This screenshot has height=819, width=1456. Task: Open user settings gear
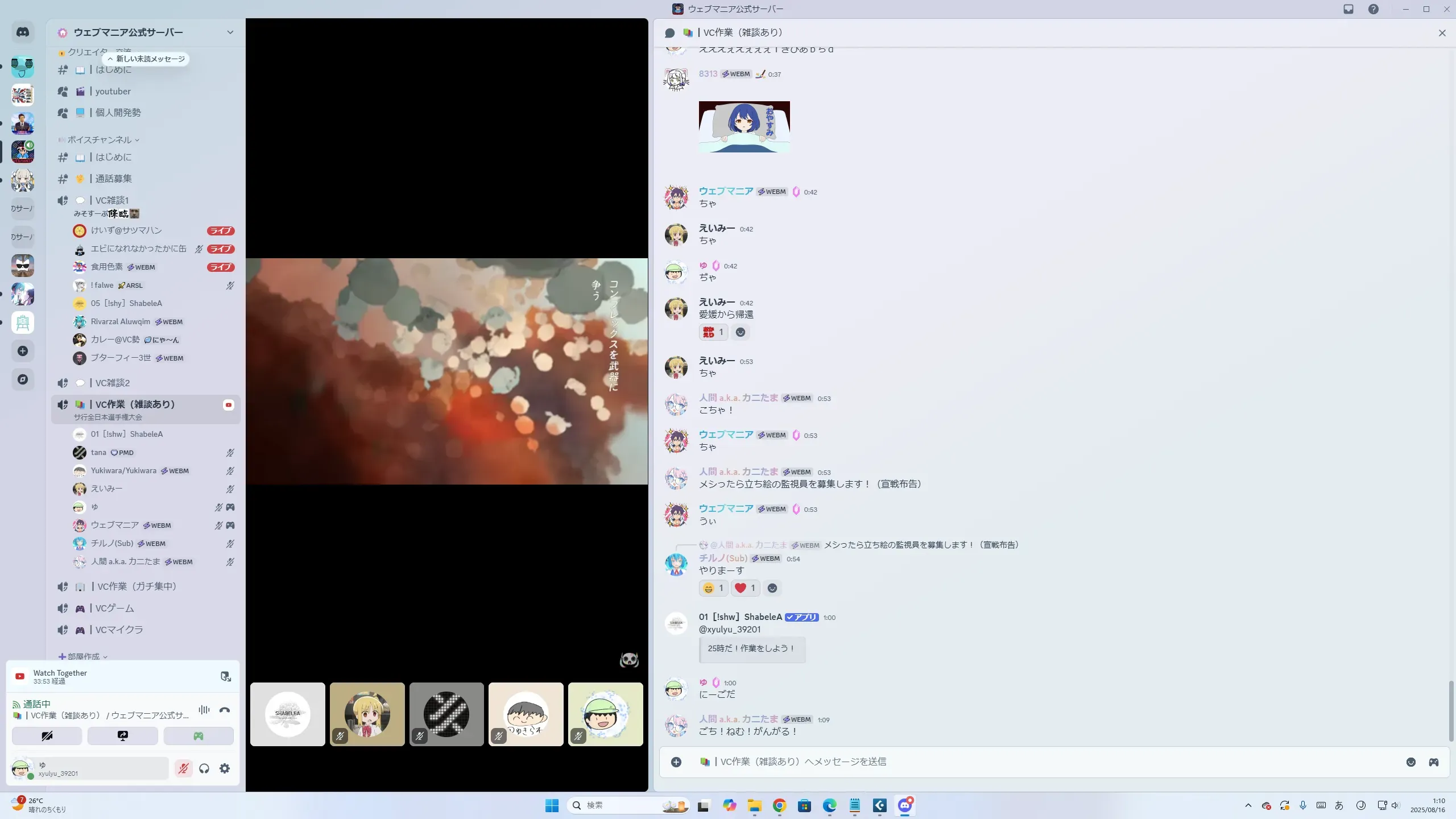tap(225, 768)
